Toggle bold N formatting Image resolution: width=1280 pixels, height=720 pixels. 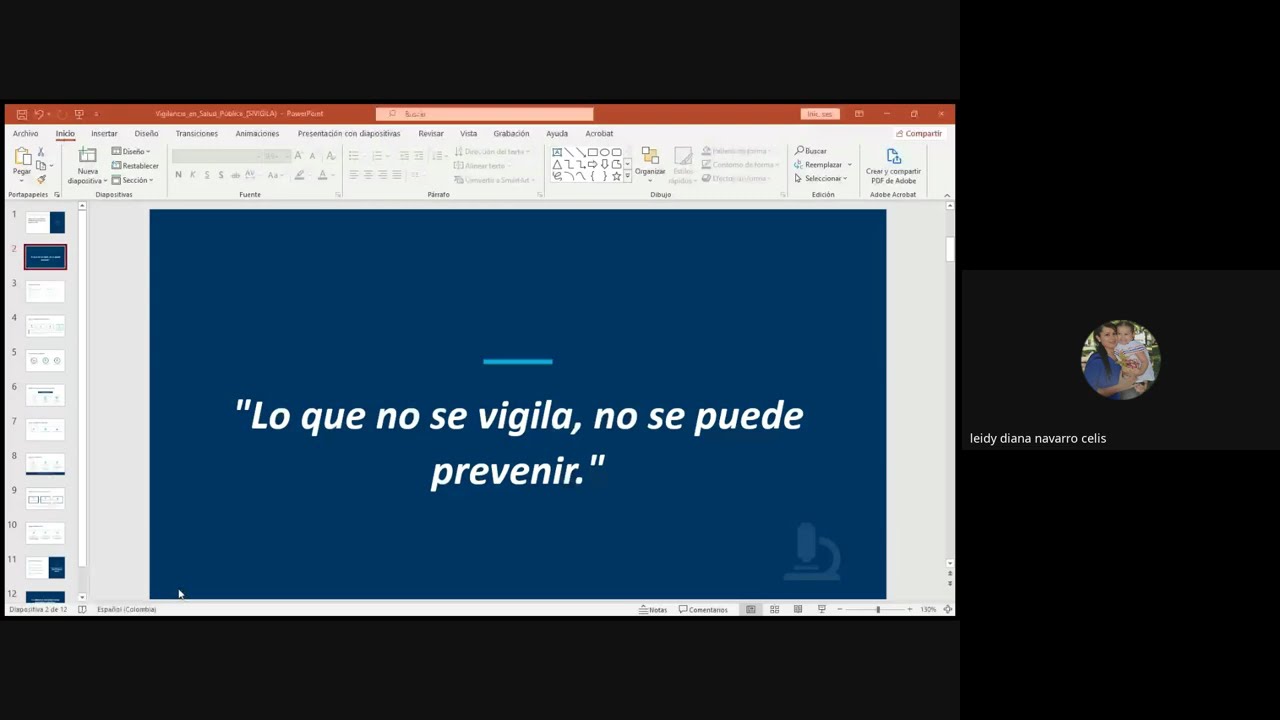tap(178, 175)
